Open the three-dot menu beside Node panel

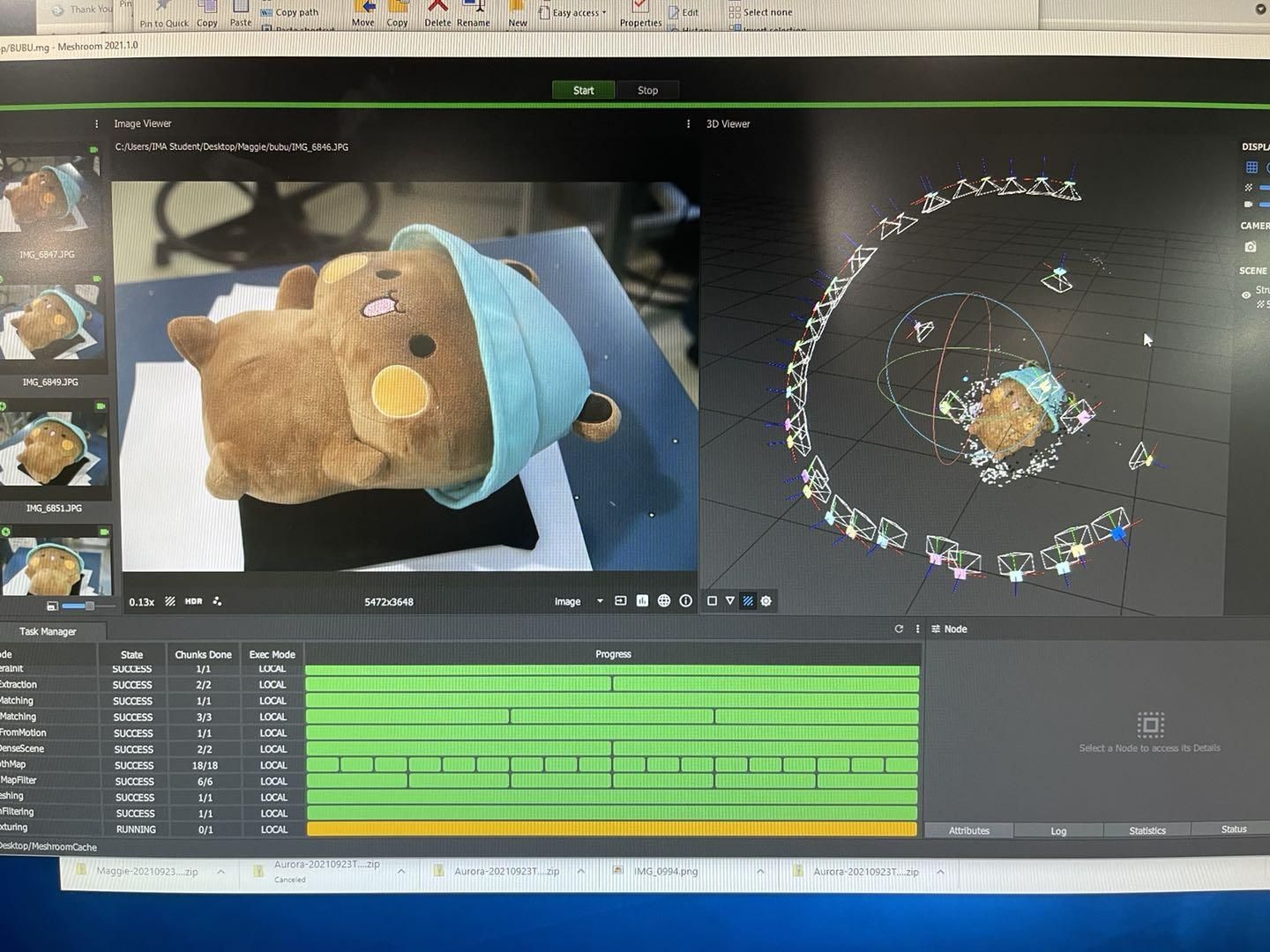917,628
